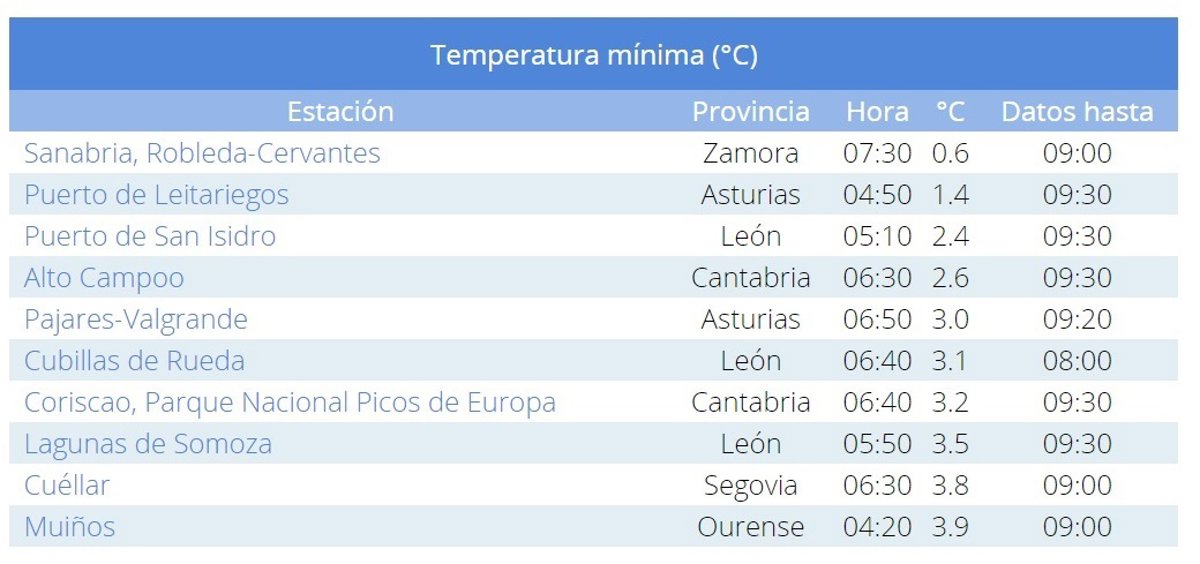This screenshot has width=1200, height=564.
Task: Click the Datos hasta column header
Action: coord(1077,111)
